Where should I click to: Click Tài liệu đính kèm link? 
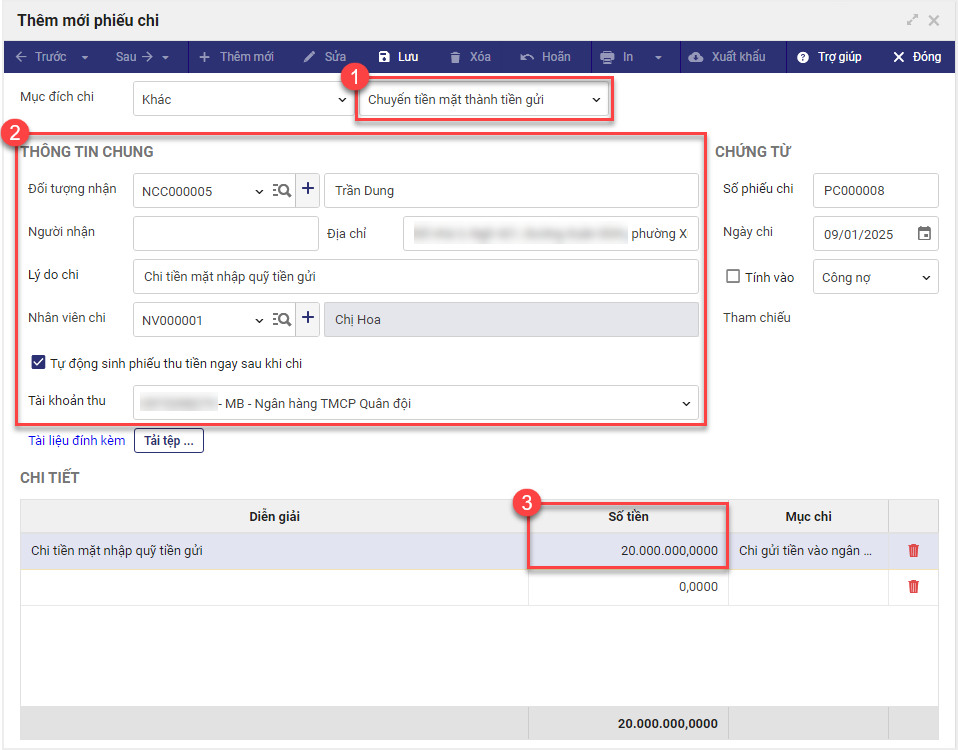click(x=76, y=440)
